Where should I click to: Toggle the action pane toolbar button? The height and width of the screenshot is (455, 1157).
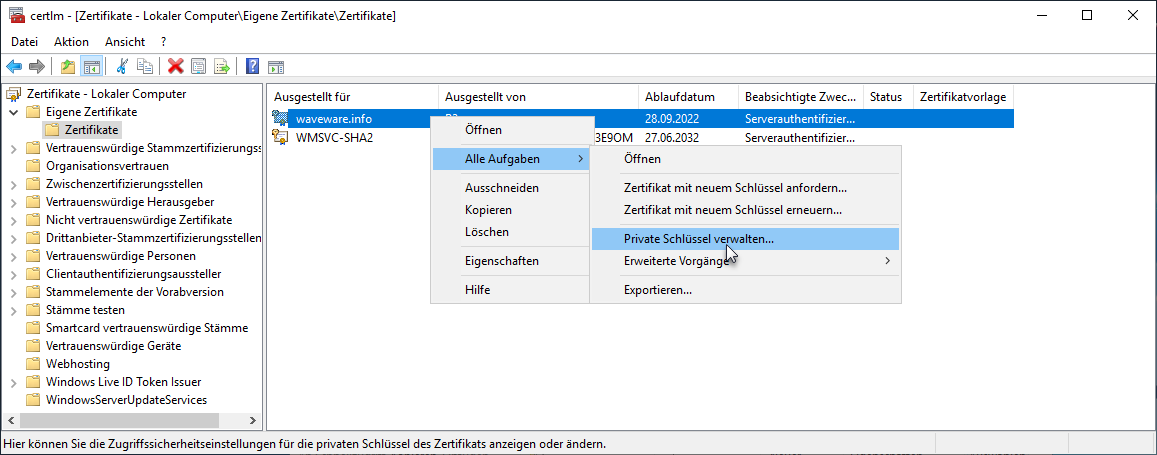(x=275, y=67)
